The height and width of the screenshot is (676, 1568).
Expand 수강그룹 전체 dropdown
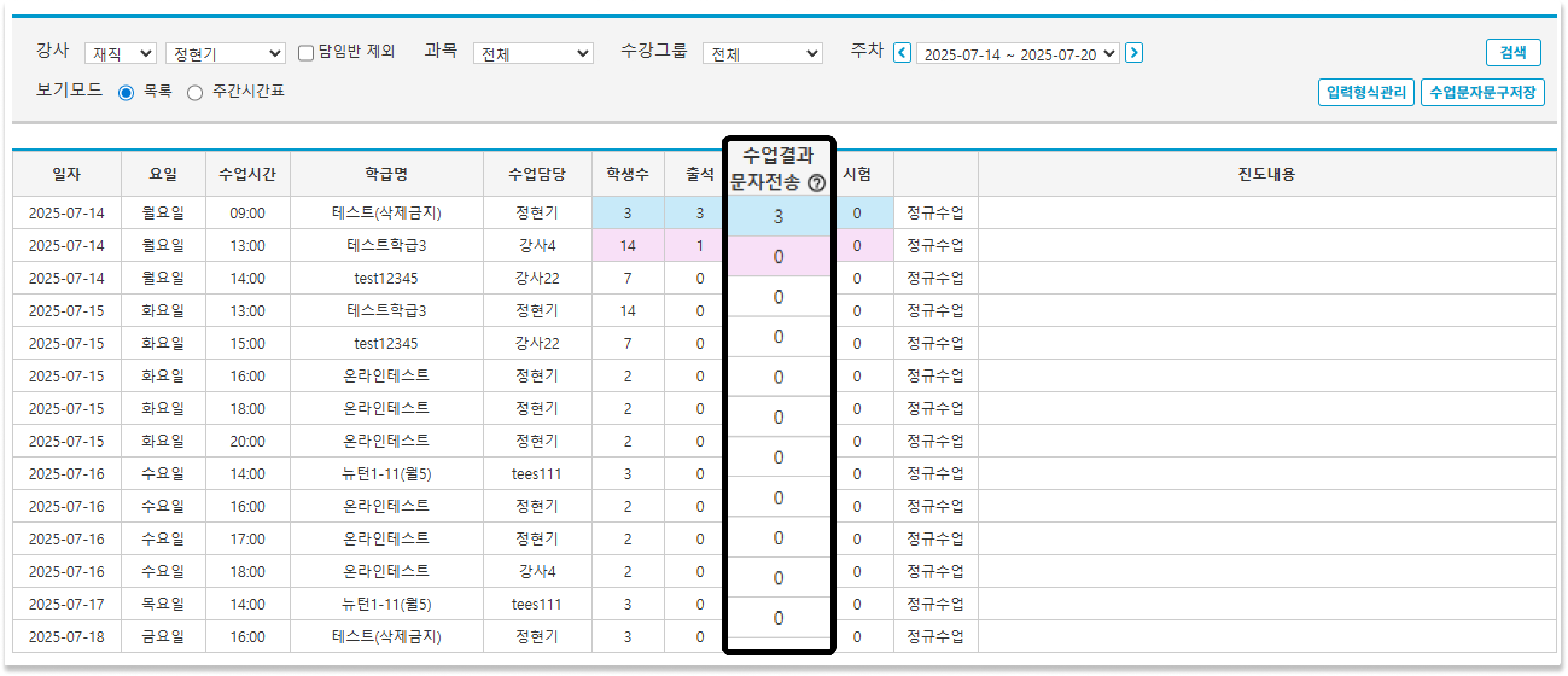pyautogui.click(x=762, y=54)
